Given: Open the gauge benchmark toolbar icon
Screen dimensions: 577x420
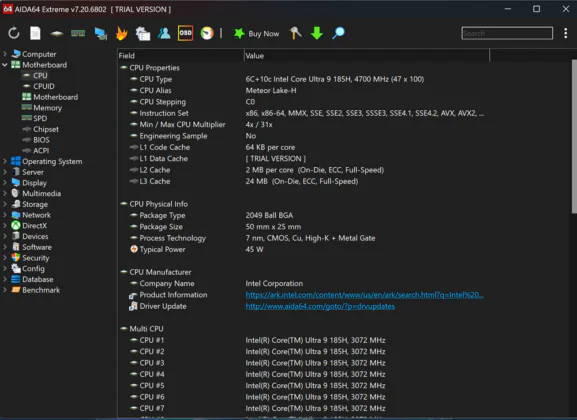Looking at the screenshot, I should (x=207, y=33).
